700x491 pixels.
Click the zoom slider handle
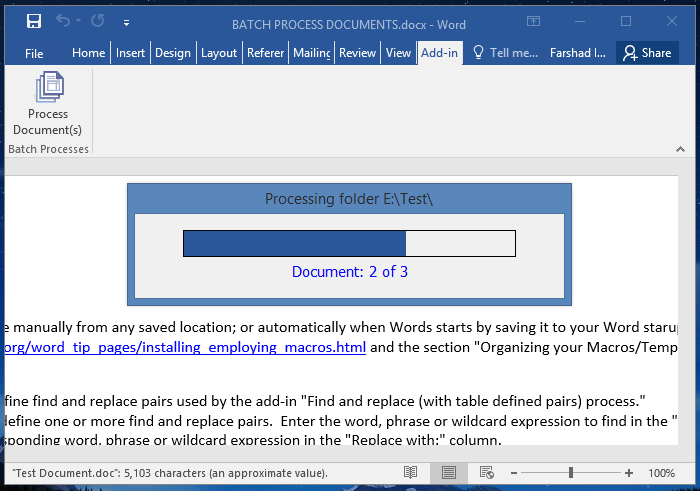[571, 472]
